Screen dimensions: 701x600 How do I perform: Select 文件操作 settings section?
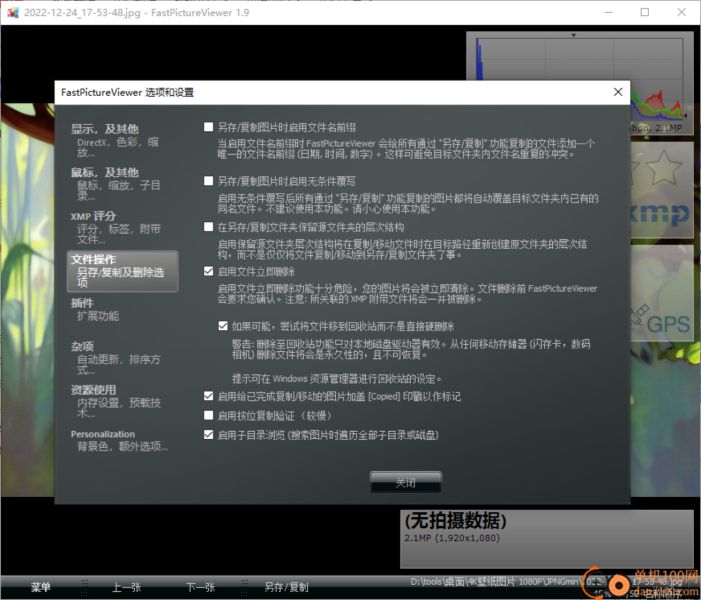click(x=122, y=271)
